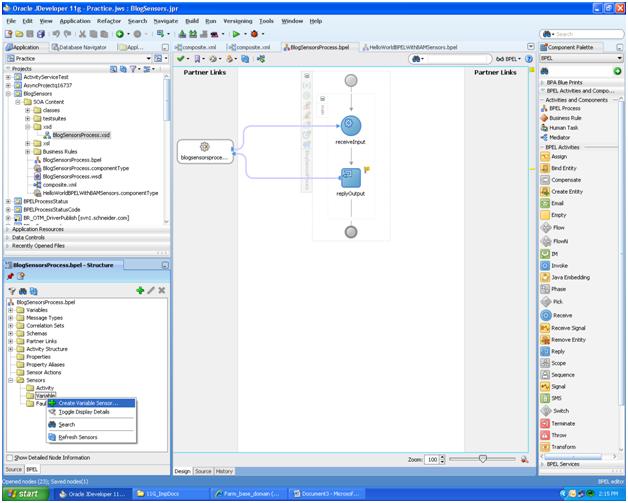
Task: Open the Farm_base_domain taskbar button
Action: click(248, 494)
